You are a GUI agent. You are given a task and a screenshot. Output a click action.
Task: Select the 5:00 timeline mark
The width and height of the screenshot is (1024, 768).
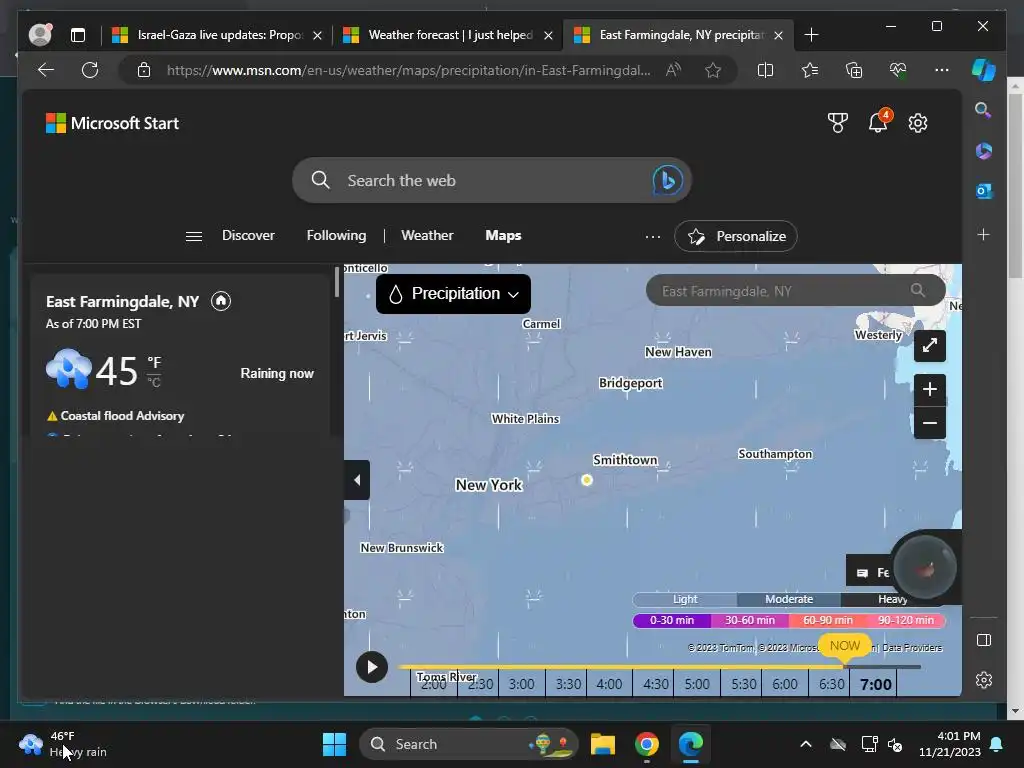pyautogui.click(x=697, y=684)
